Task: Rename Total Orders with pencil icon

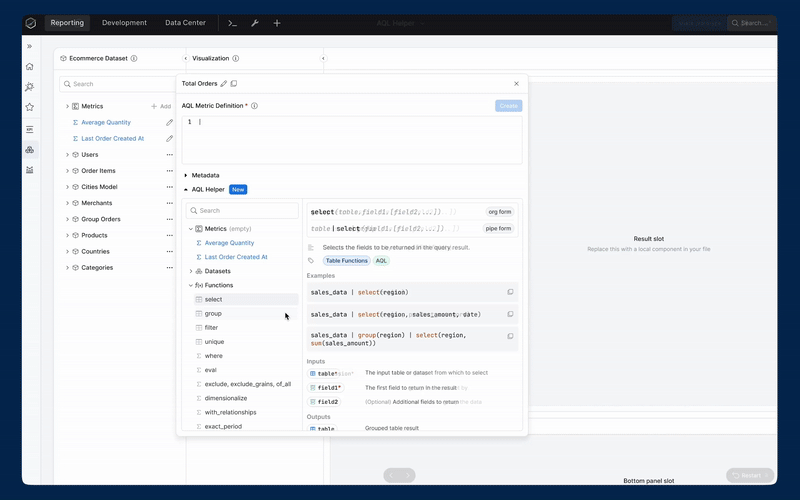Action: 223,84
